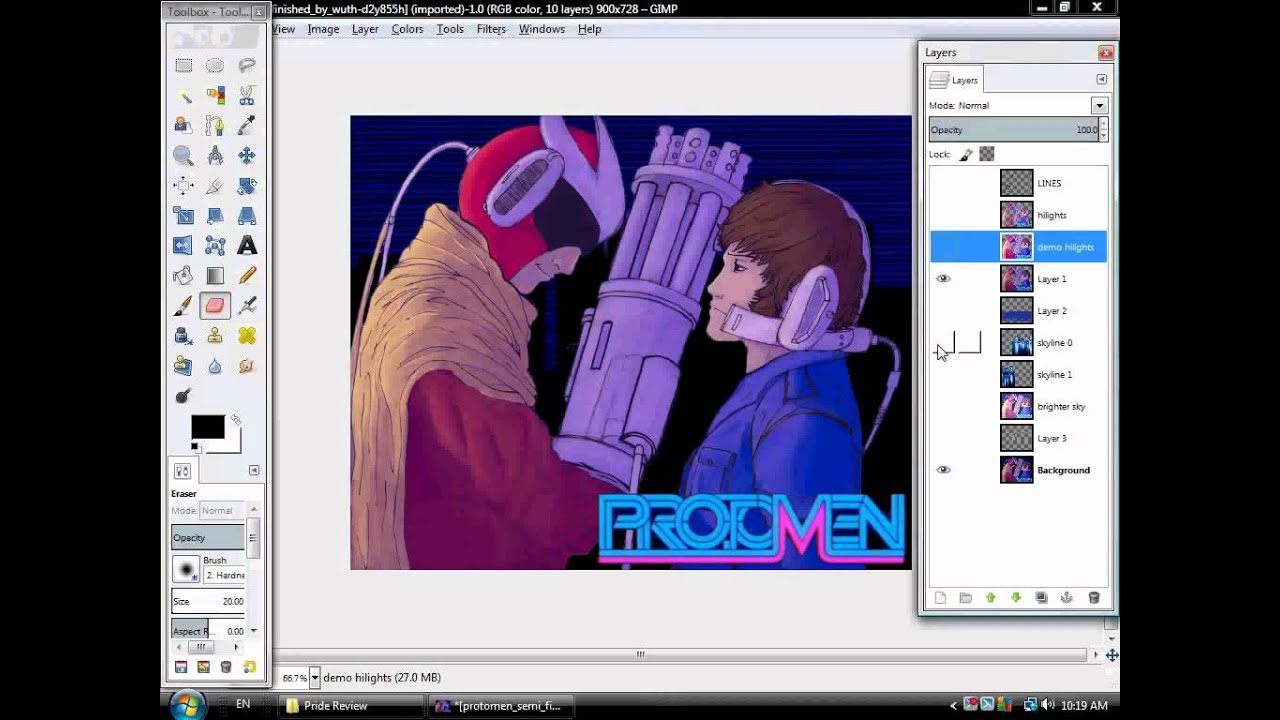
Task: Open the layer Mode dropdown arrow
Action: click(1099, 105)
